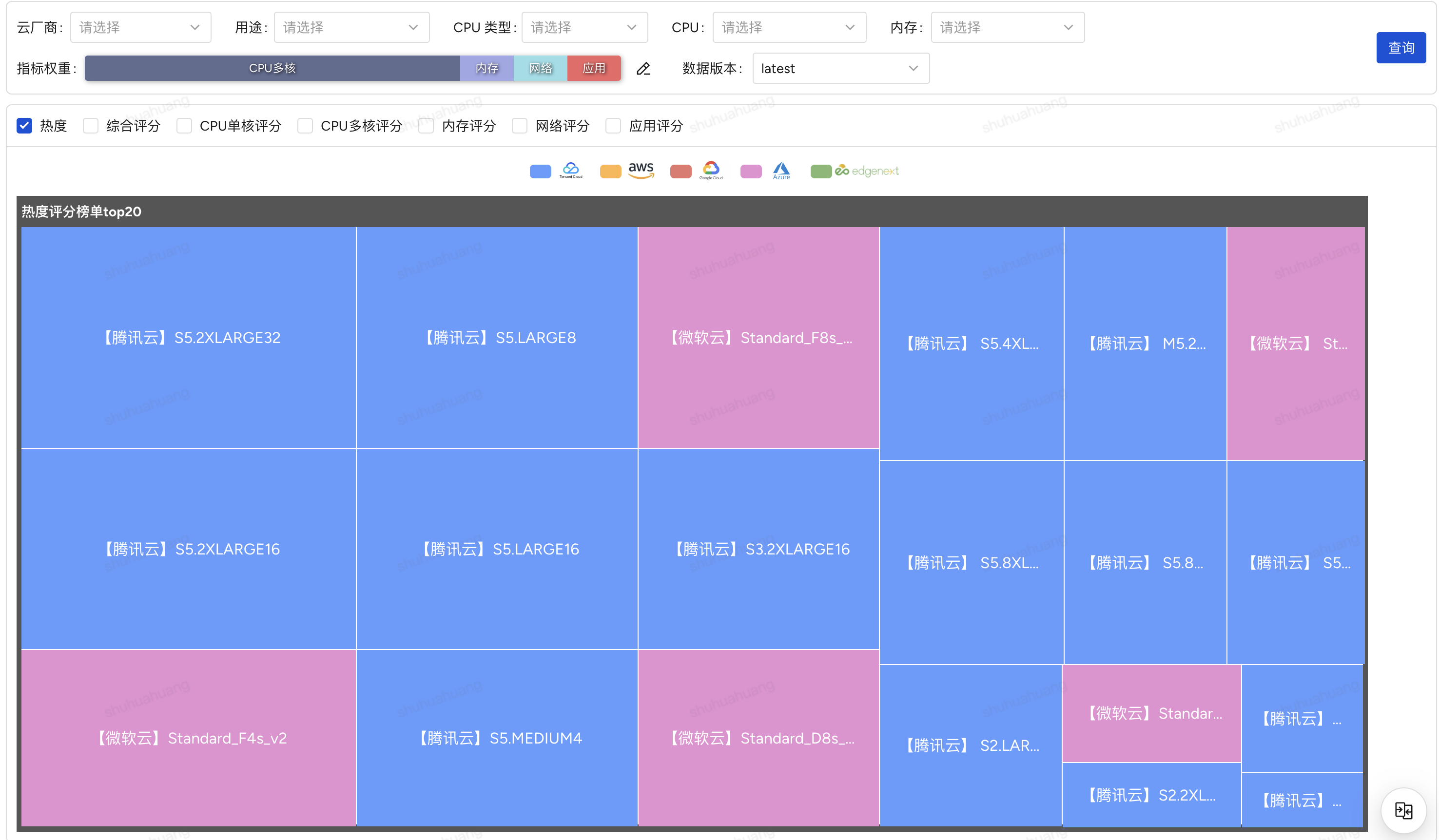Toggle Tencent Cloud legend icon

(570, 170)
